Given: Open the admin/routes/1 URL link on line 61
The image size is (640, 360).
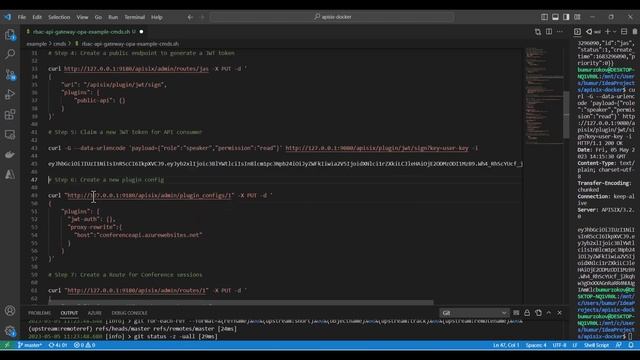Looking at the screenshot, I should pyautogui.click(x=136, y=291).
